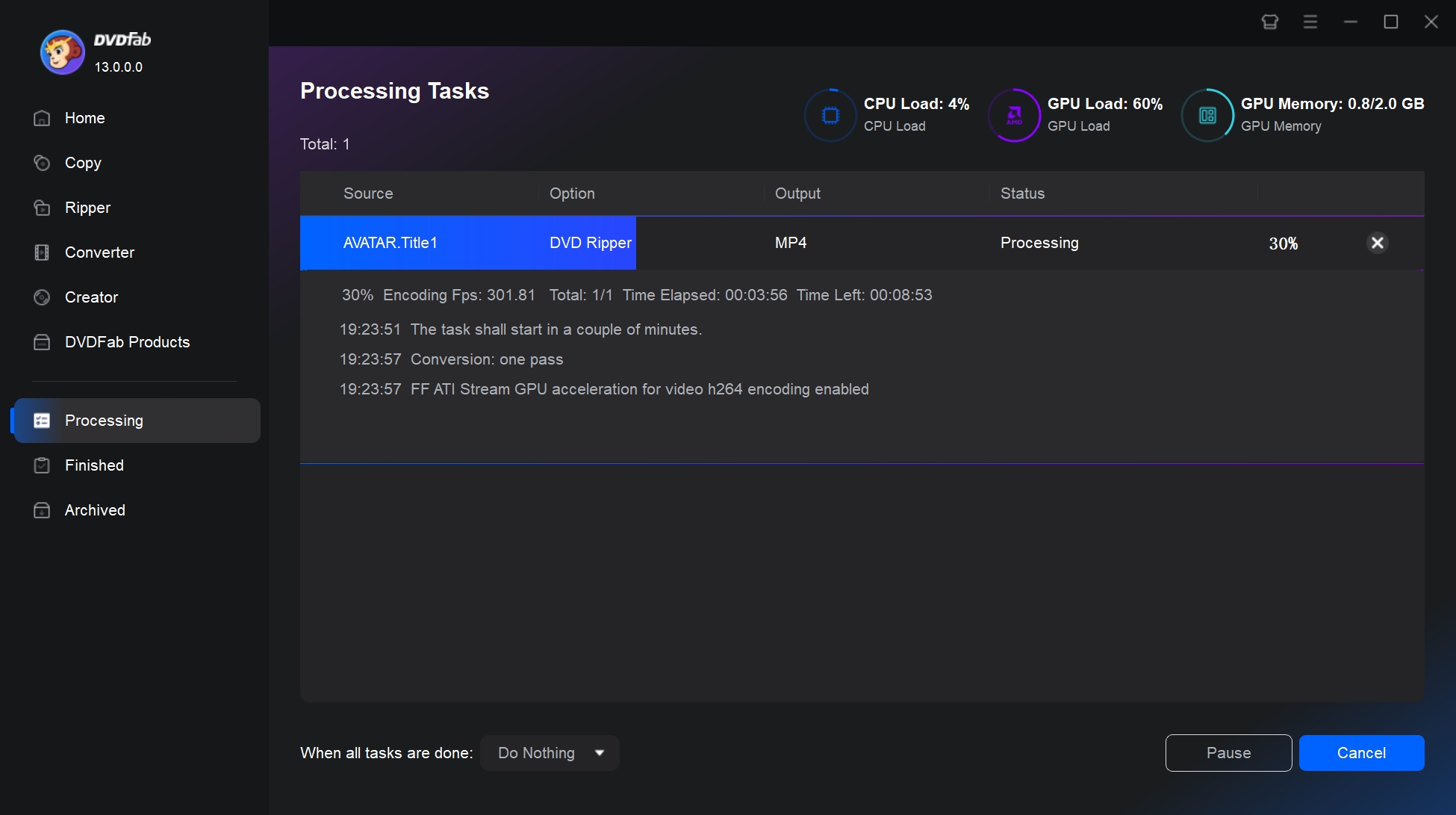Click the Pause button
Viewport: 1456px width, 815px height.
tap(1228, 752)
